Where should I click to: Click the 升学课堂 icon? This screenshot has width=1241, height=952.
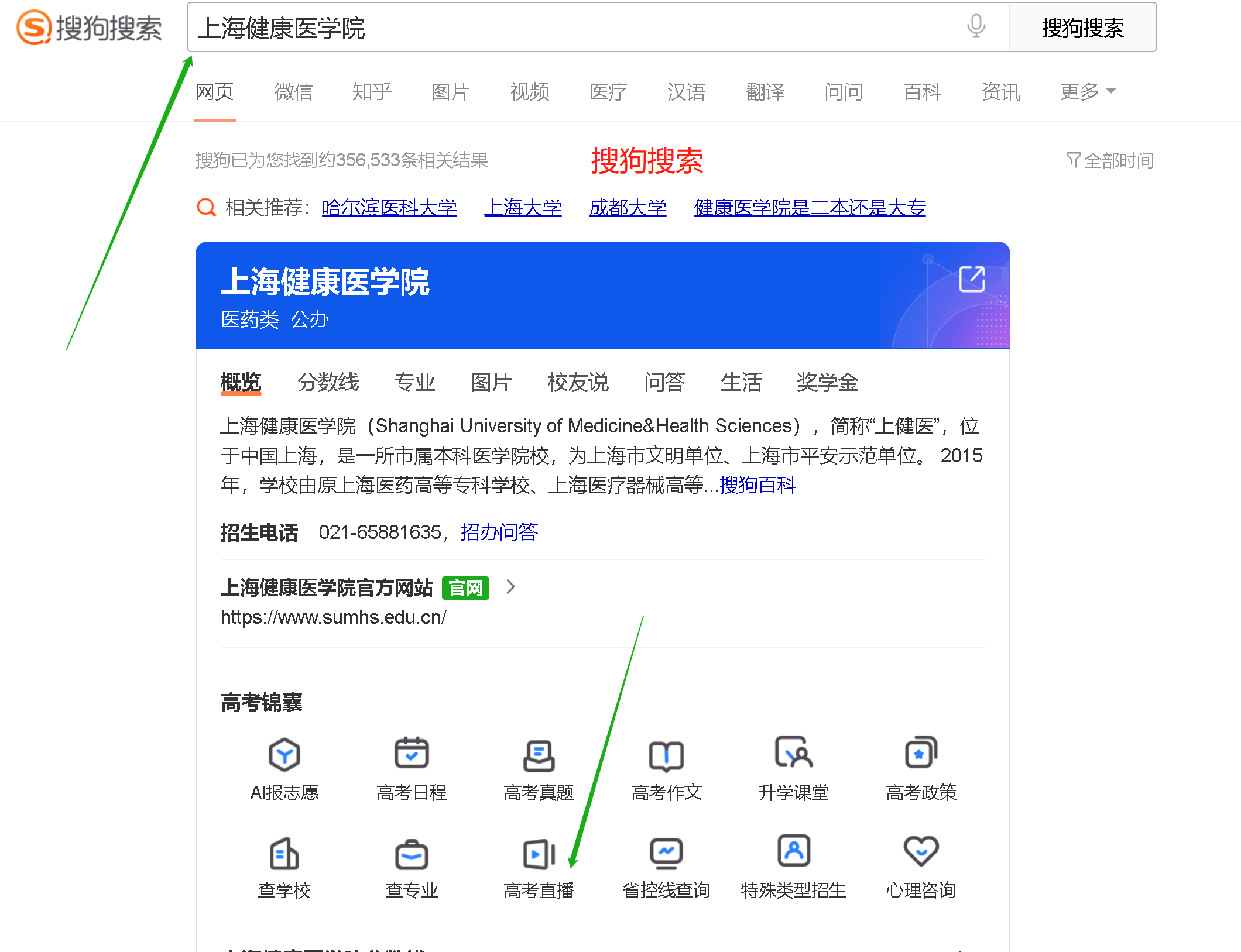[793, 753]
